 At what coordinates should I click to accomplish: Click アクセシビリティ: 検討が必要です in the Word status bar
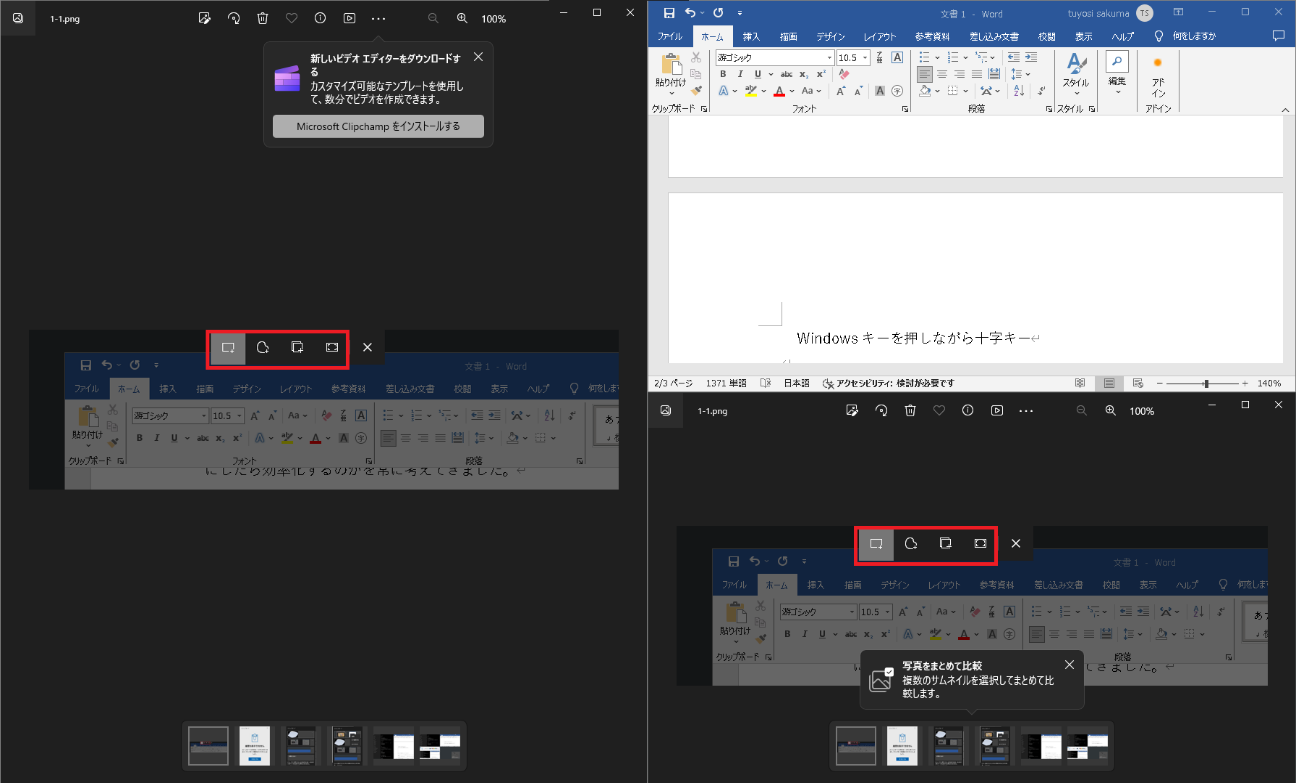coord(887,383)
